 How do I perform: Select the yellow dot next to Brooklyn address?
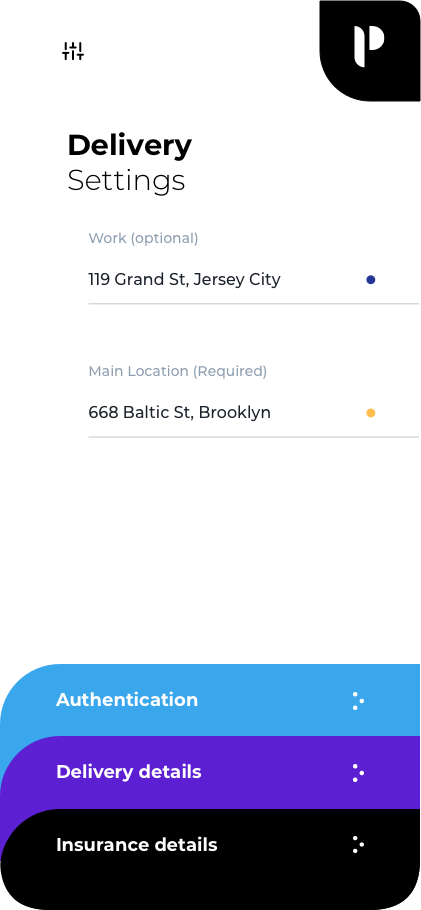click(370, 413)
